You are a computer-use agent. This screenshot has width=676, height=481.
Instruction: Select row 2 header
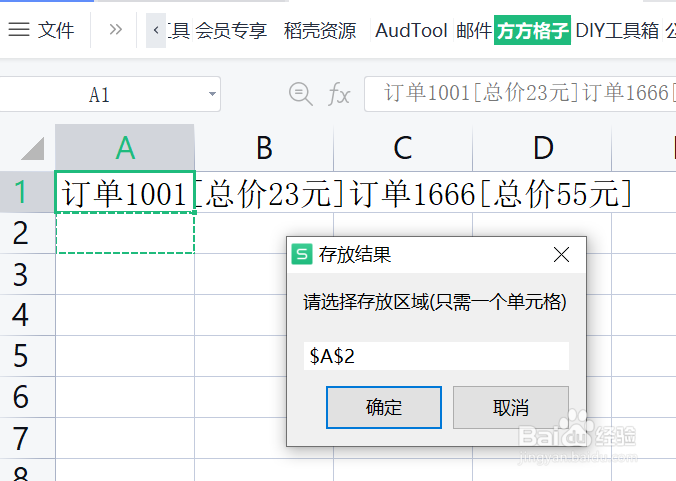tap(27, 233)
